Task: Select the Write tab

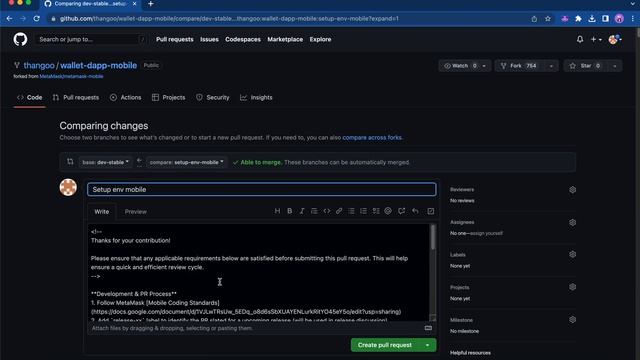Action: 102,212
